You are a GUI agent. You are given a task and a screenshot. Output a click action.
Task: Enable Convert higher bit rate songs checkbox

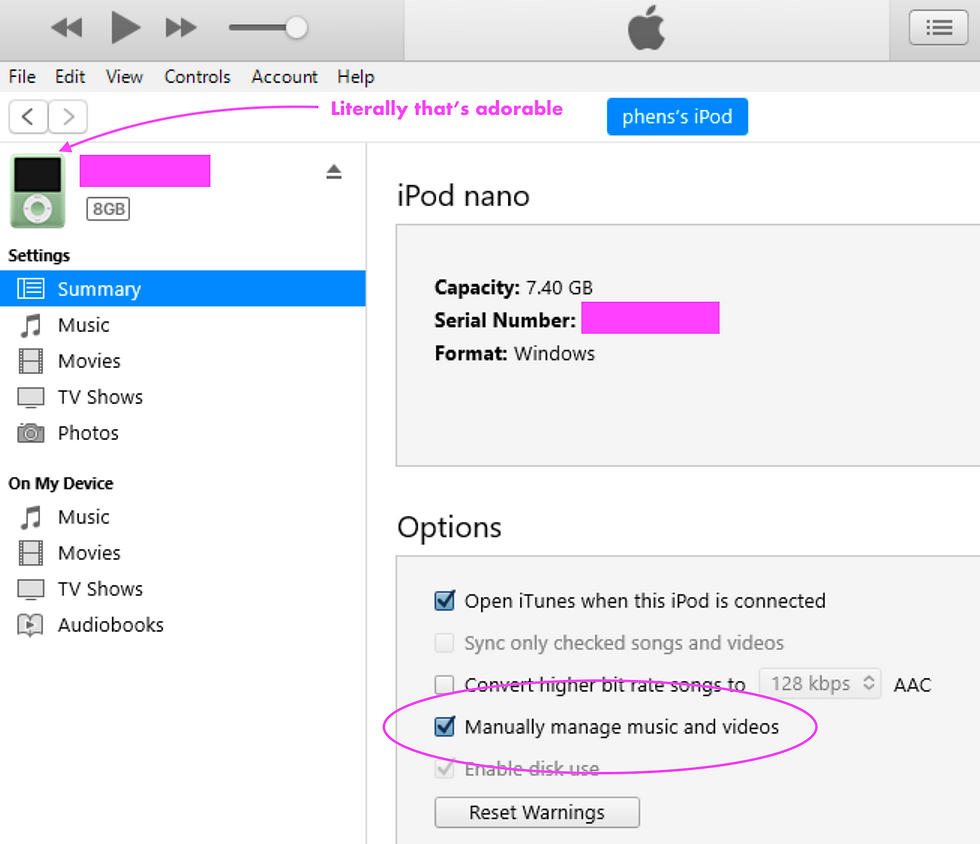click(444, 685)
